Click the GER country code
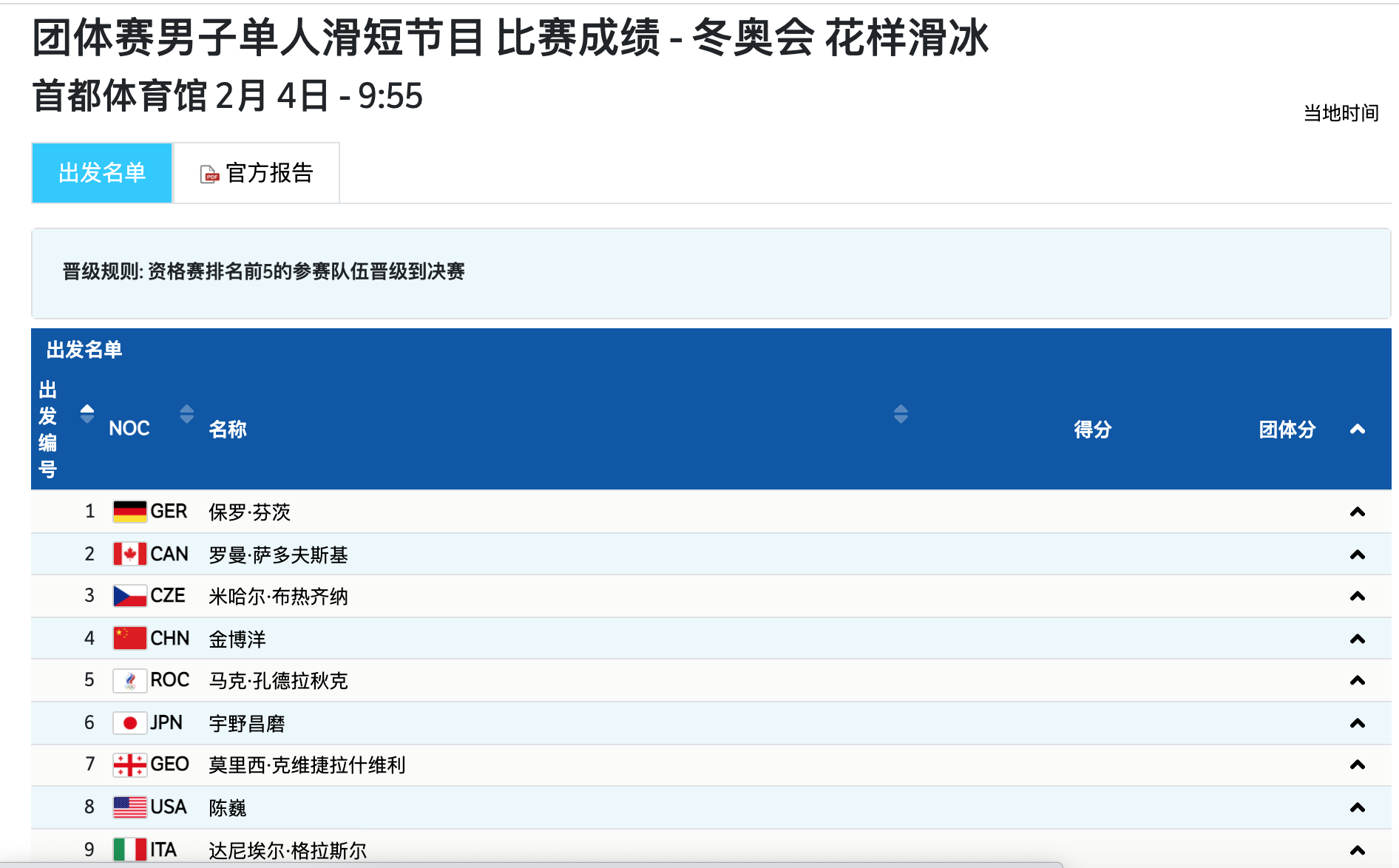1399x868 pixels. click(169, 512)
